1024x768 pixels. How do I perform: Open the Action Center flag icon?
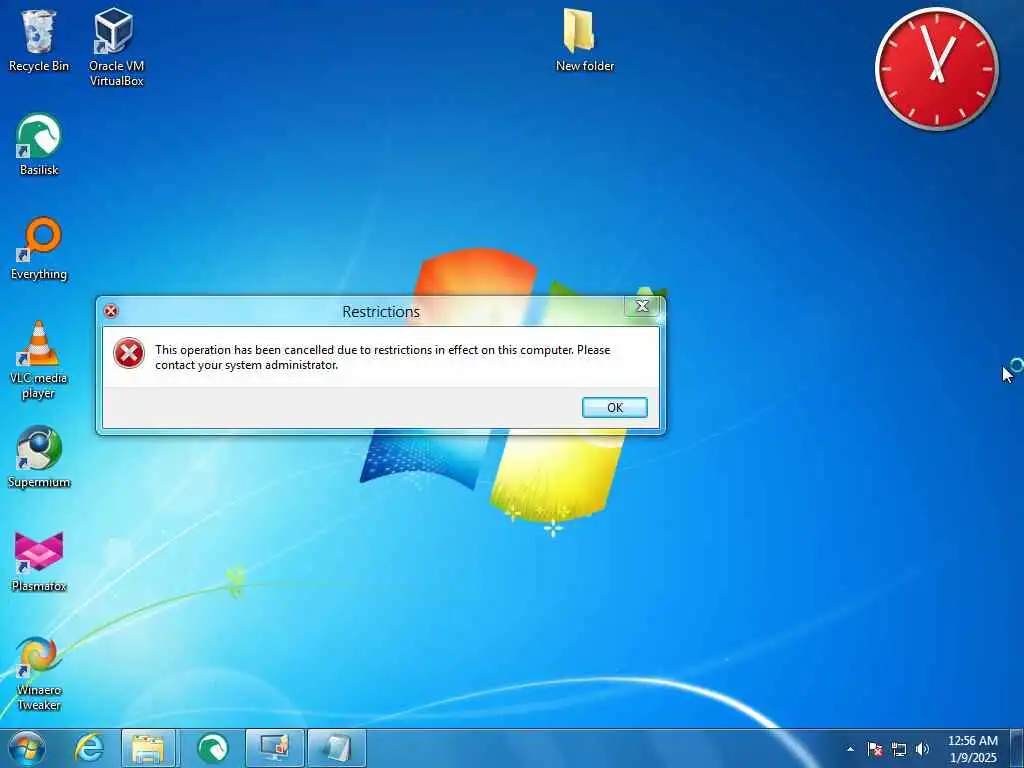875,749
